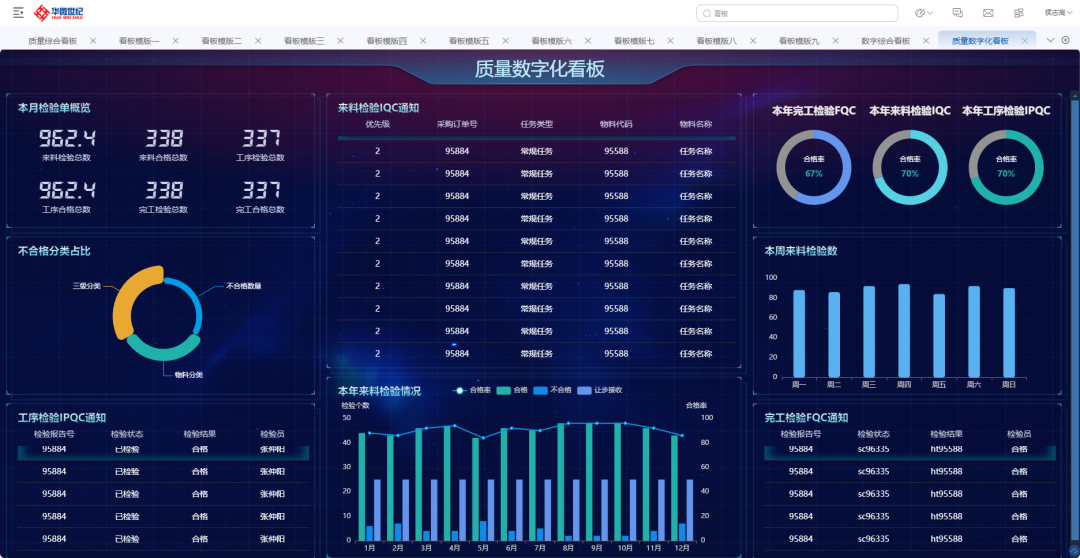Click the 12月 不合格 bar
1080x558 pixels.
point(682,532)
